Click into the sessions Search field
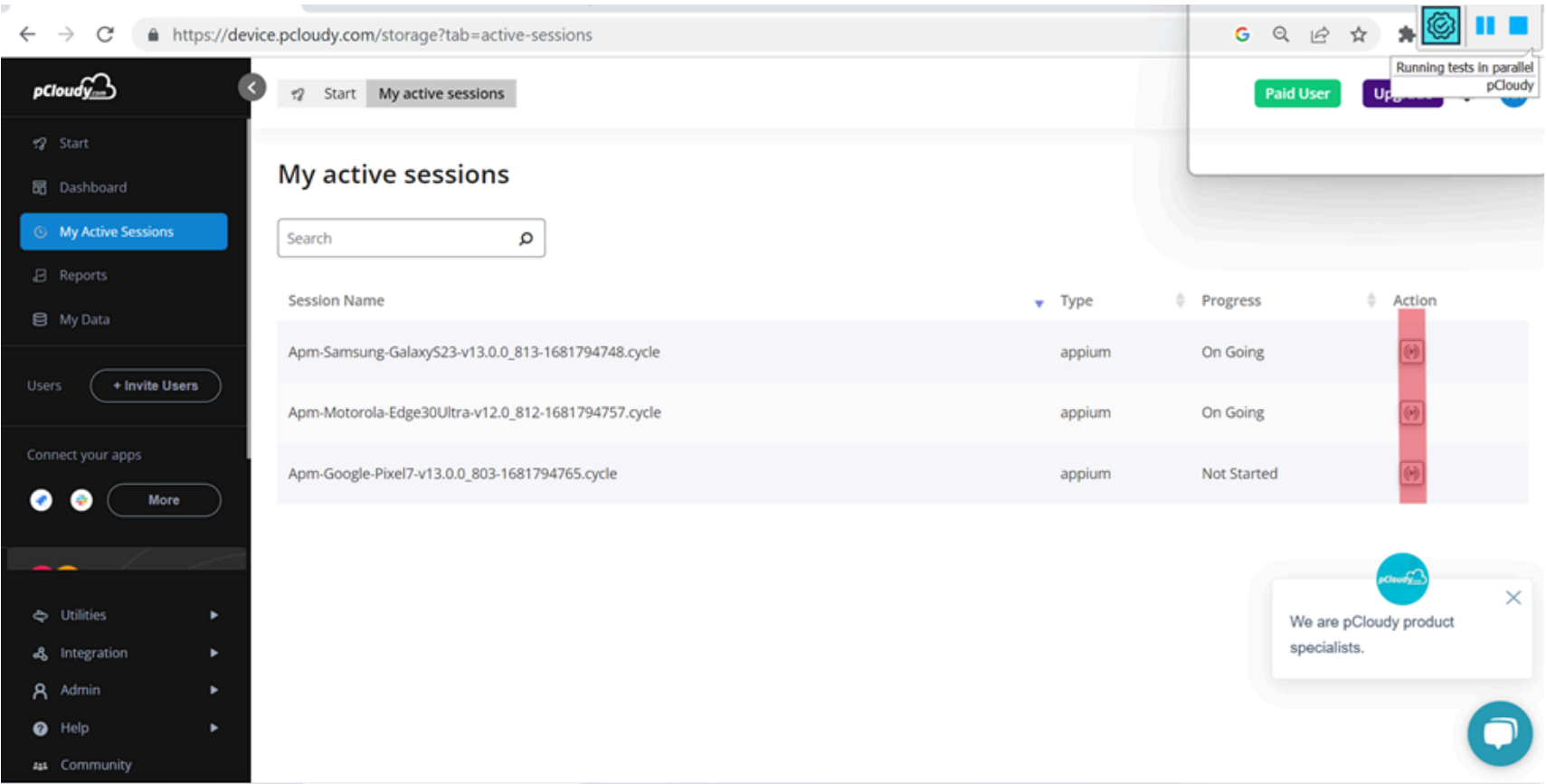 pos(396,239)
